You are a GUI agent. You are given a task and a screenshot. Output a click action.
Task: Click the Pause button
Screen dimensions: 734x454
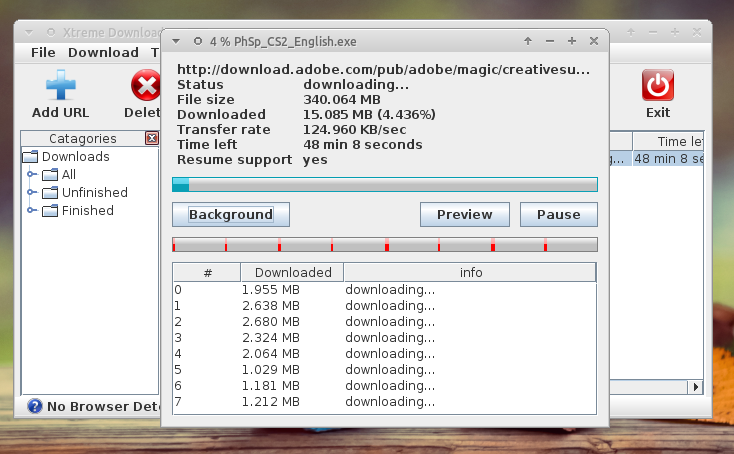tap(558, 214)
